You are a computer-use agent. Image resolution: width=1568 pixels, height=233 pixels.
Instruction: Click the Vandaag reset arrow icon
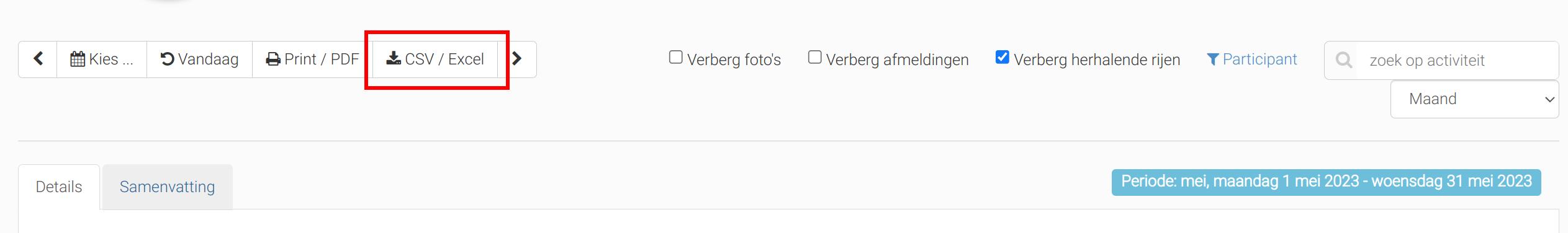[x=167, y=59]
